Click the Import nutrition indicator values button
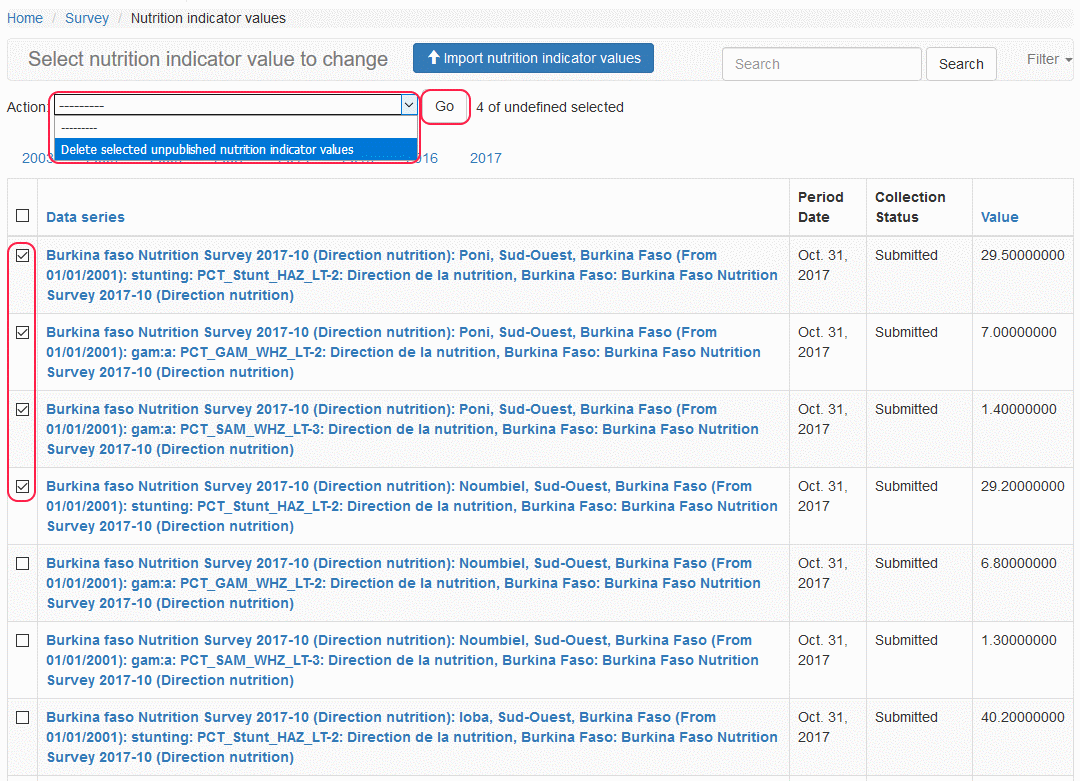The width and height of the screenshot is (1080, 781). click(533, 58)
